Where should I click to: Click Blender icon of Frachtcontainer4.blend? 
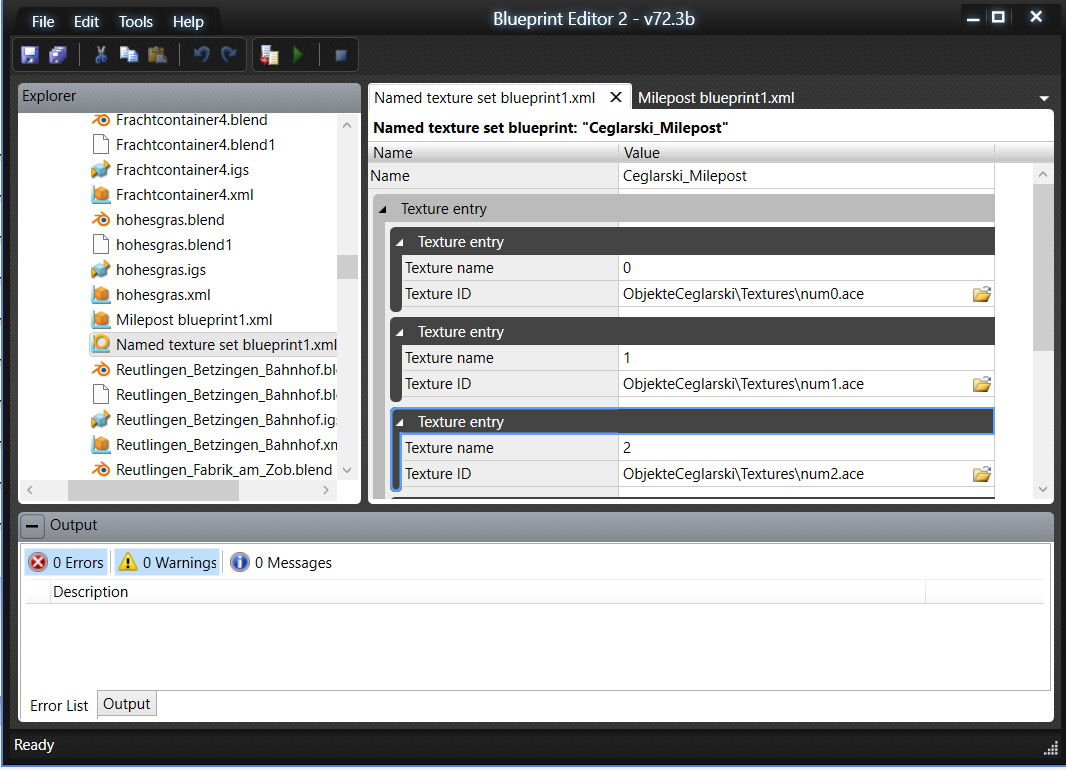click(x=101, y=120)
